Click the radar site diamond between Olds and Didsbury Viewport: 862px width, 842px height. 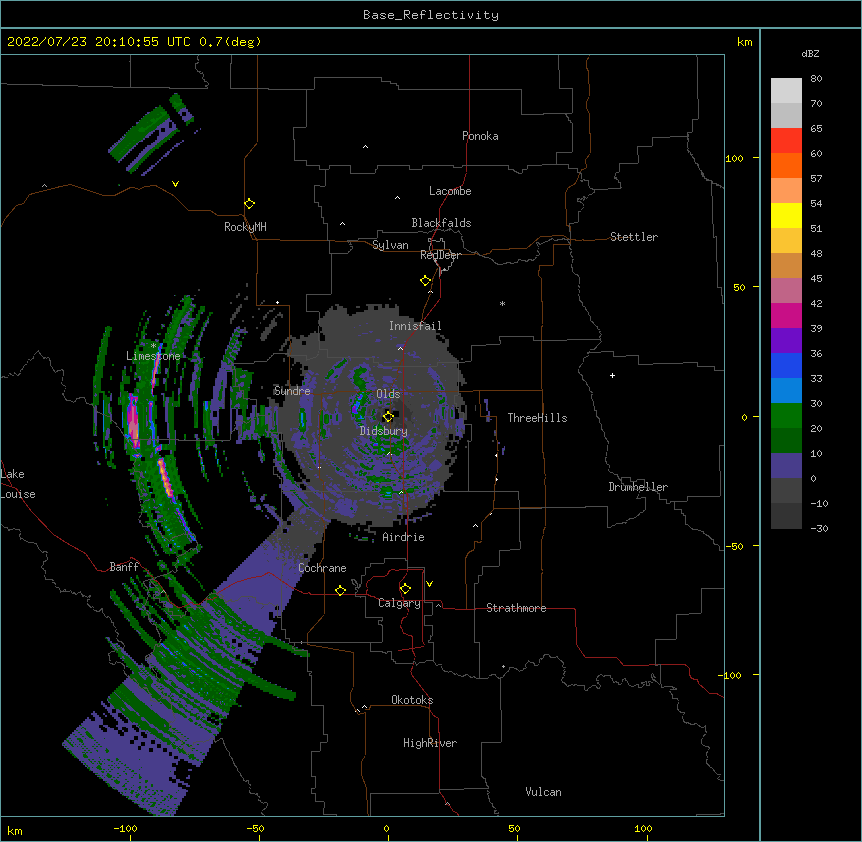(388, 416)
